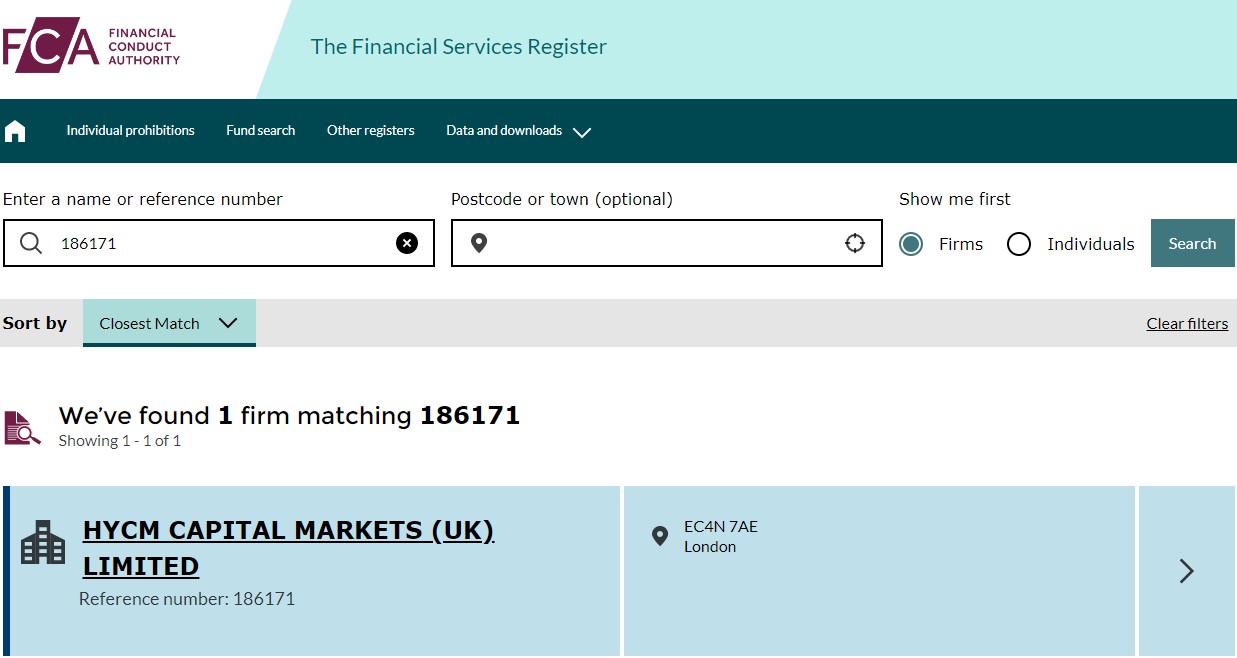
Task: Click the Clear filters link
Action: coord(1187,324)
